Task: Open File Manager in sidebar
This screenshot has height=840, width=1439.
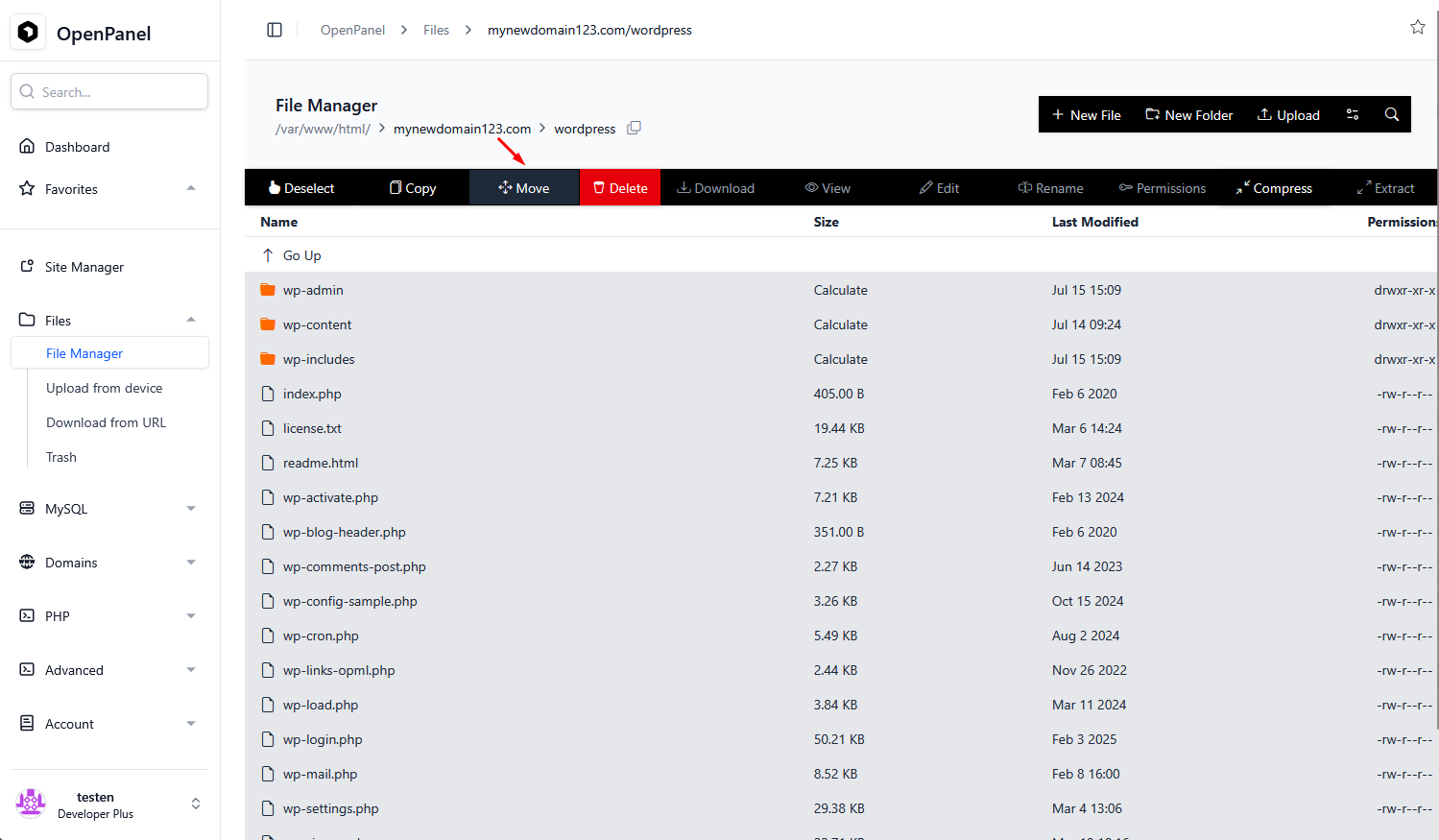Action: point(109,352)
